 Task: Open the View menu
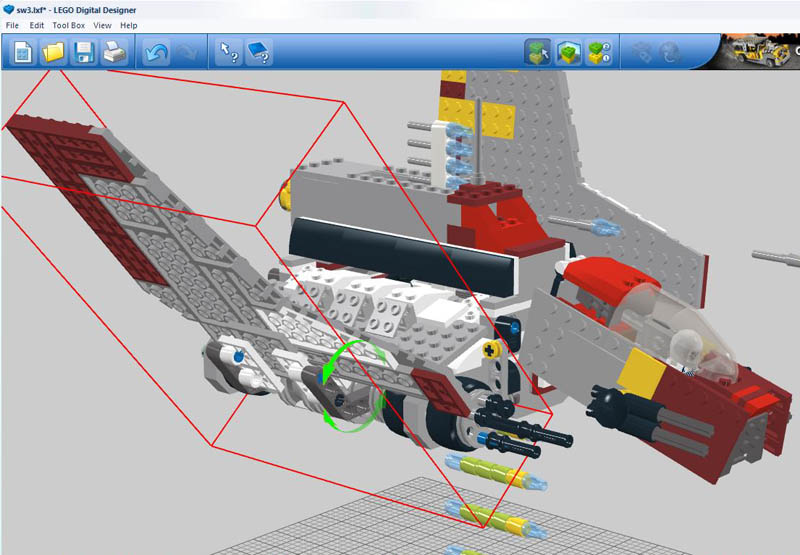102,25
